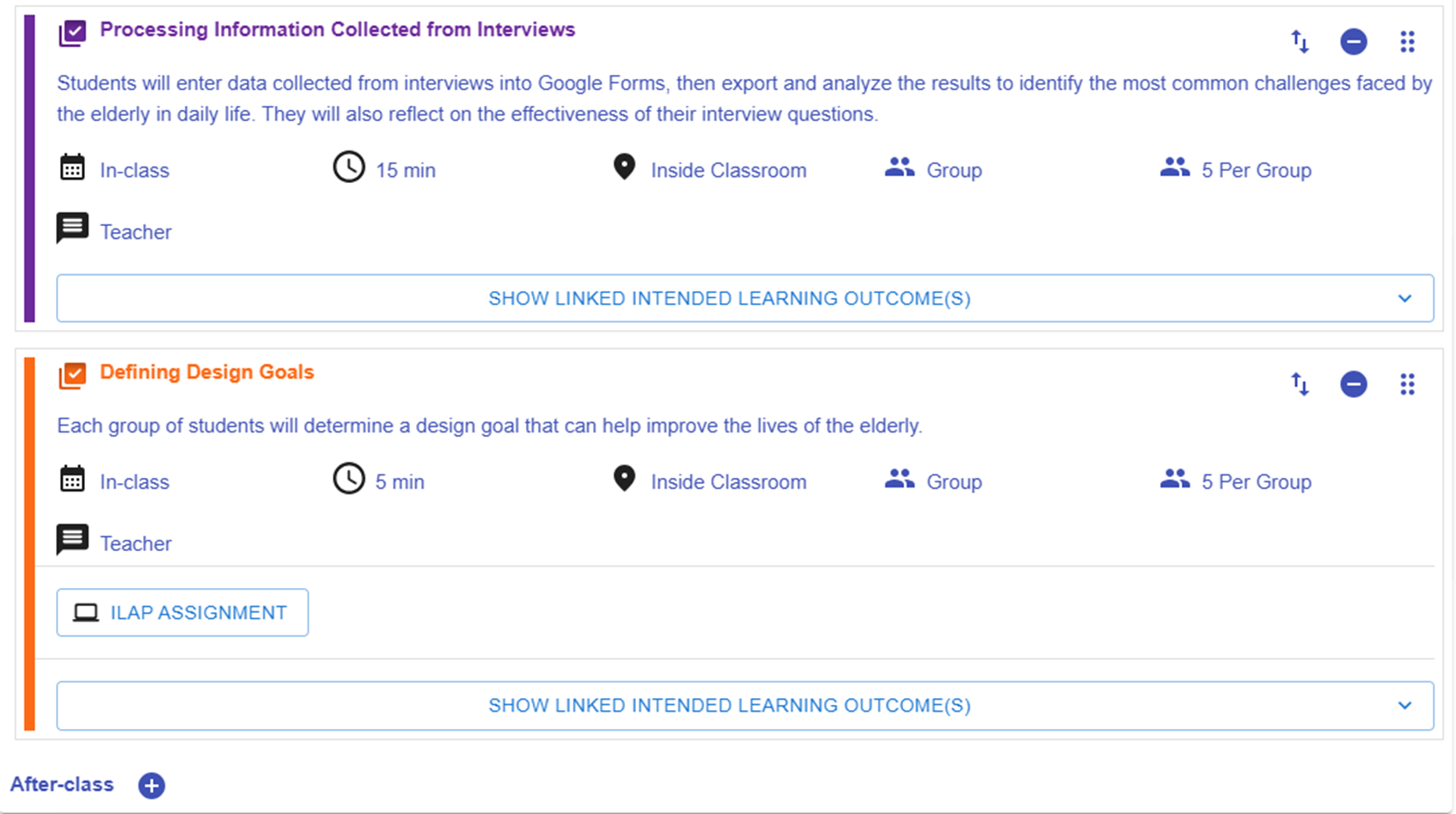Click the orange color bar of Defining Design Goals
Screen dimensions: 1456x814
pos(30,543)
